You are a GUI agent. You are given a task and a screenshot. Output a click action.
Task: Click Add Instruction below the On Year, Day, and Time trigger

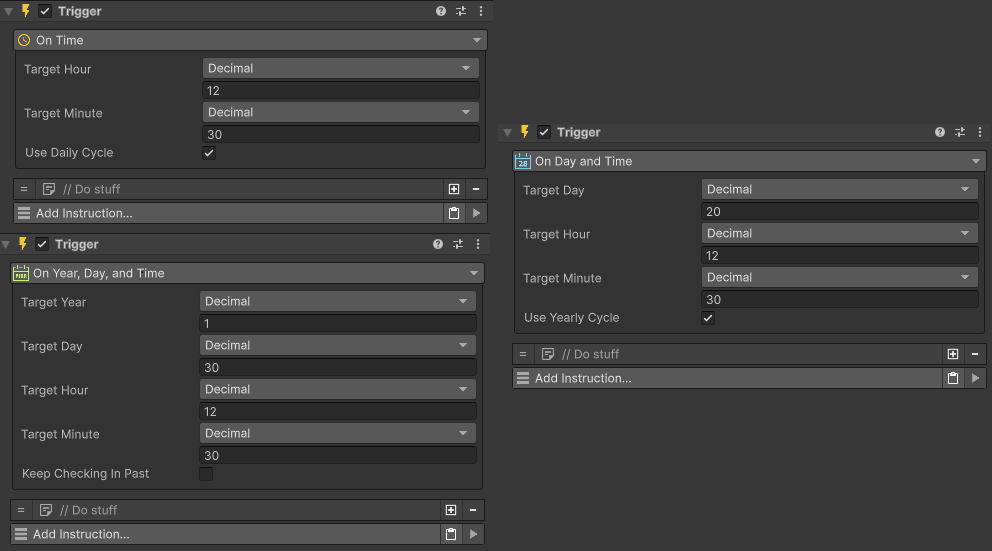click(225, 534)
